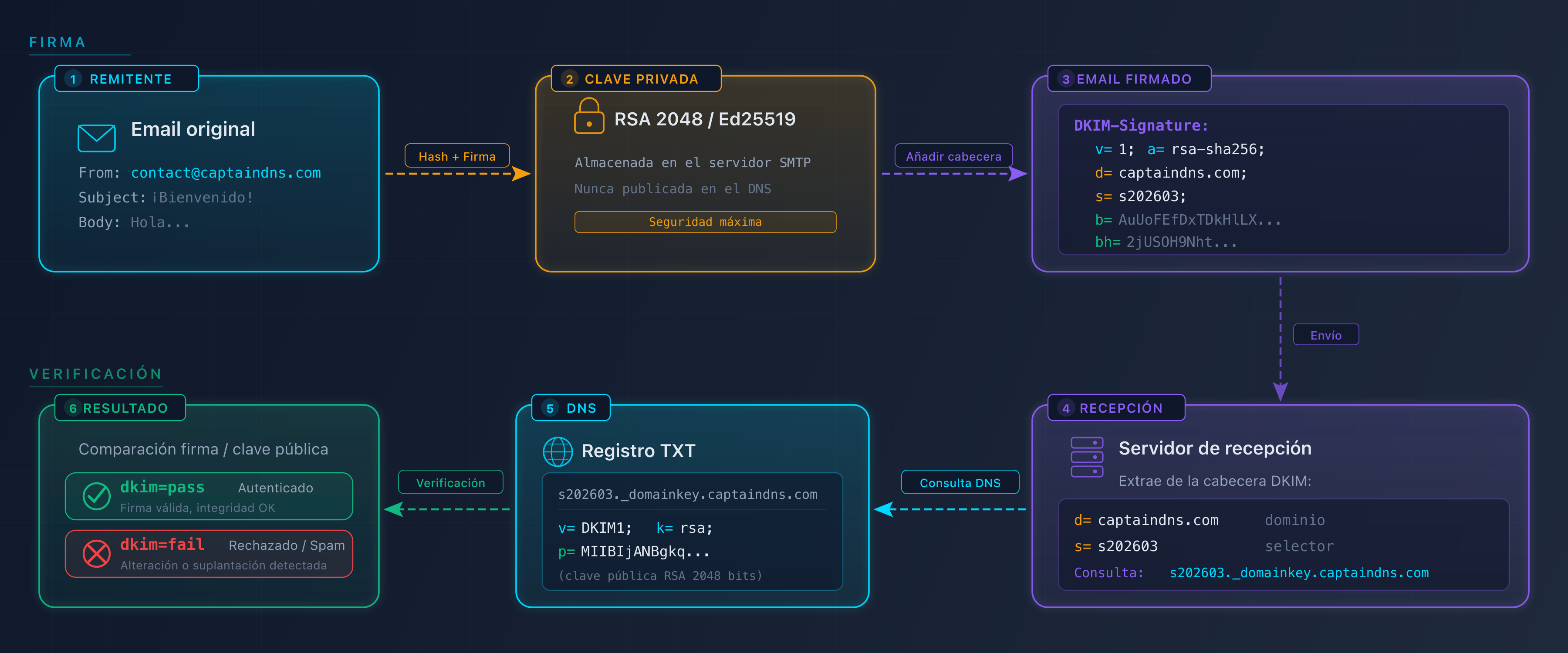Viewport: 1568px width, 653px height.
Task: Toggle the Seguridad máxima badge
Action: (705, 222)
